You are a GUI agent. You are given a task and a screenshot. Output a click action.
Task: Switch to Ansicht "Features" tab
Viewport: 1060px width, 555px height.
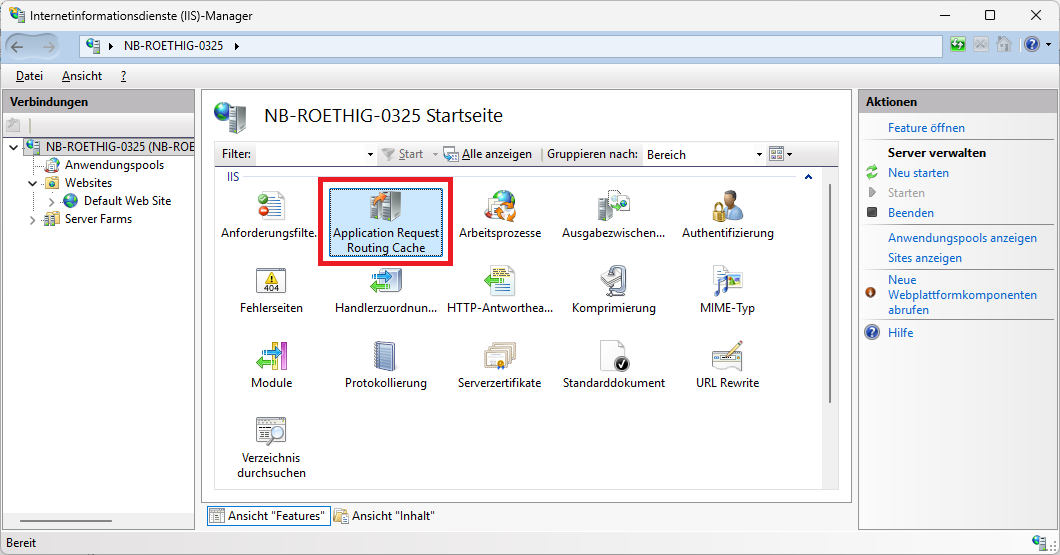(268, 516)
